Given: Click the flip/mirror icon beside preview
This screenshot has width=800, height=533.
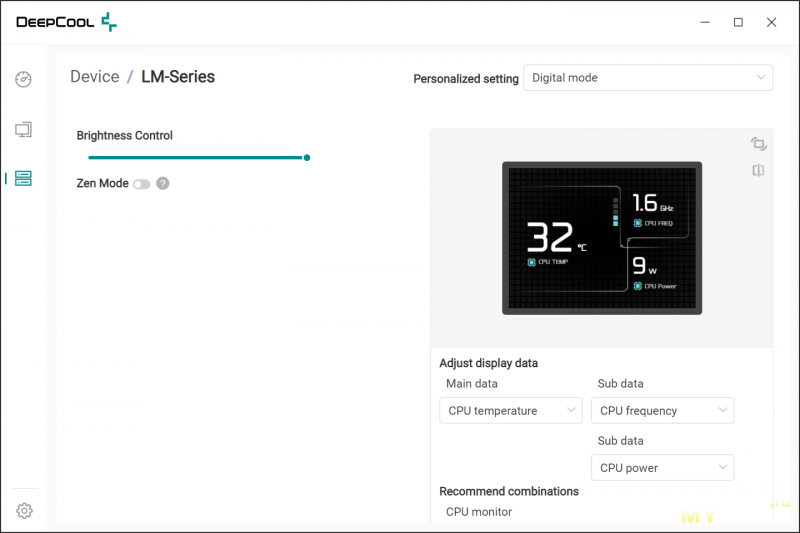Looking at the screenshot, I should coord(759,171).
